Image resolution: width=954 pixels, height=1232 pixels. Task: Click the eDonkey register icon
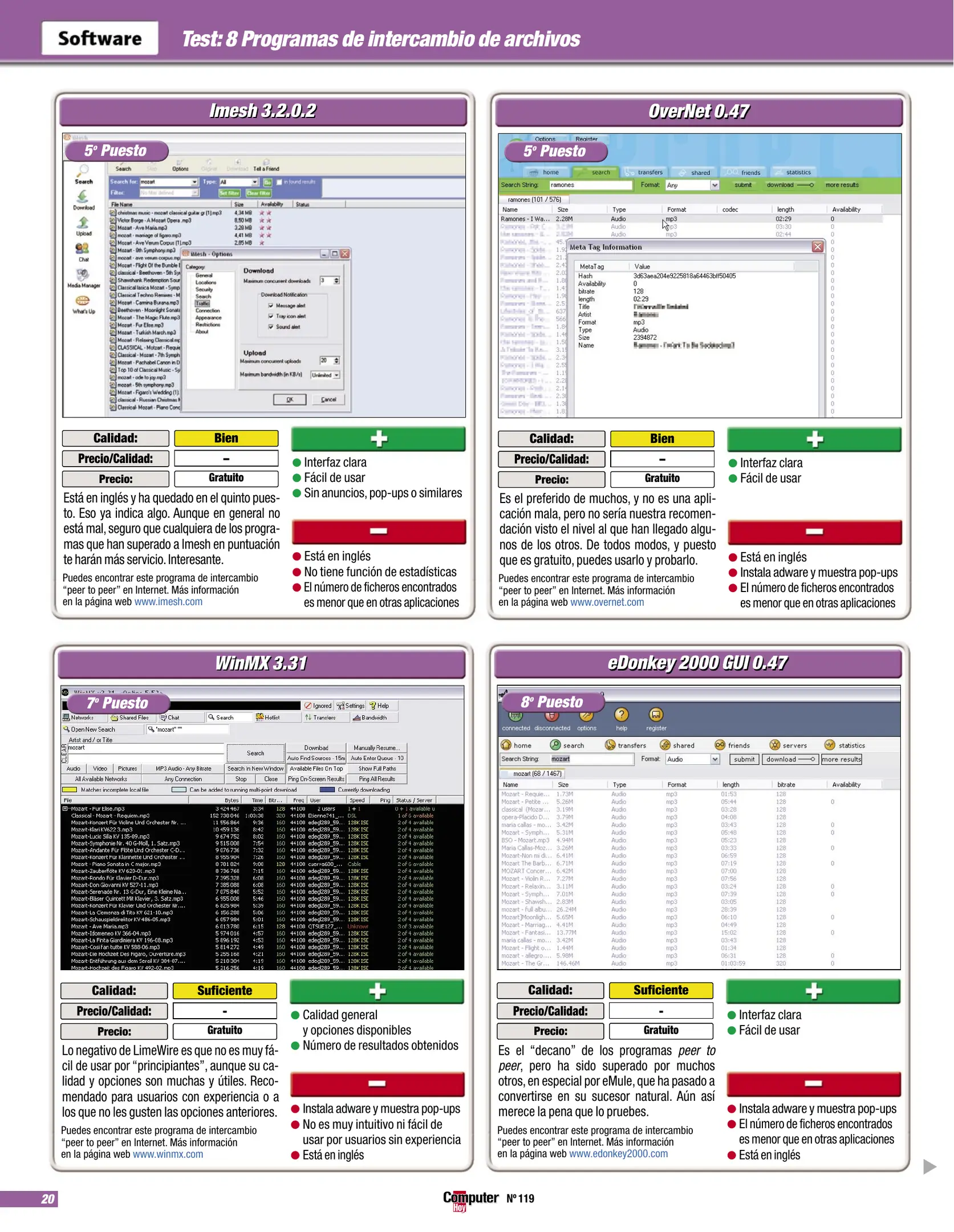pyautogui.click(x=656, y=715)
